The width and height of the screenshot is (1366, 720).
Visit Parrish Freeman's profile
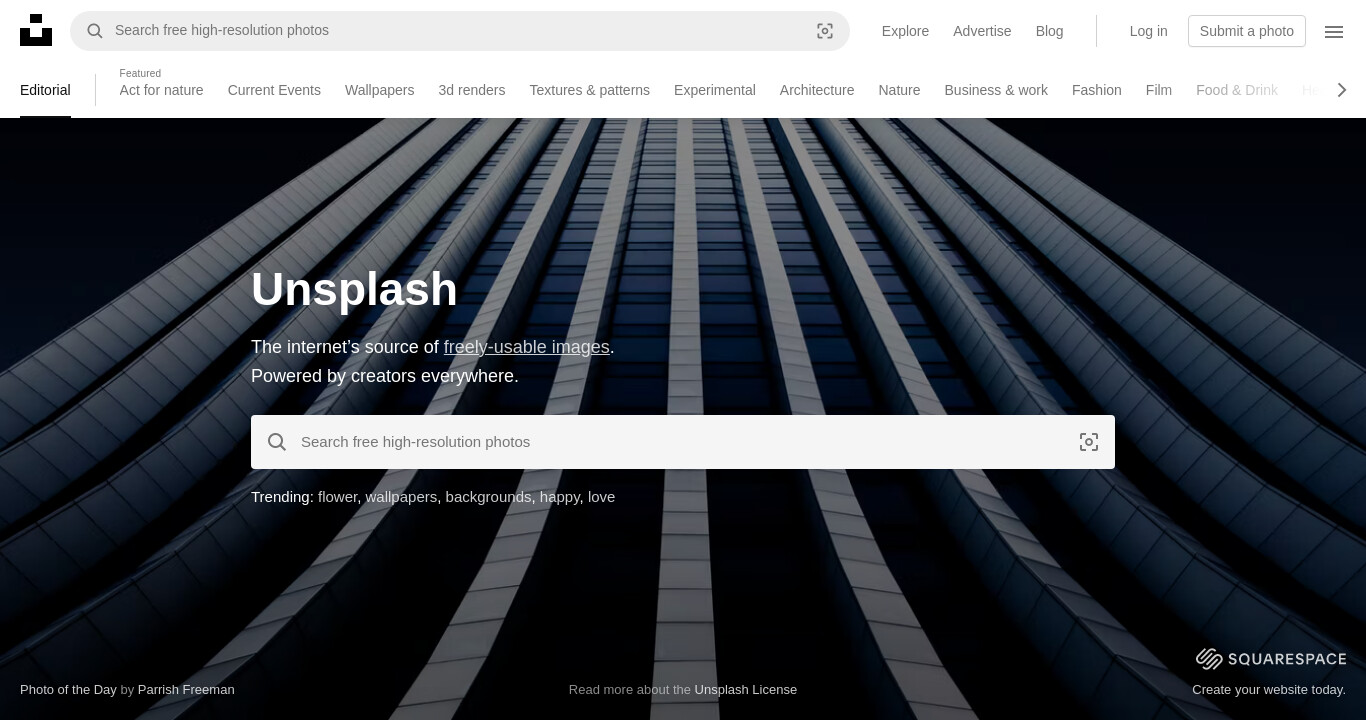(186, 689)
